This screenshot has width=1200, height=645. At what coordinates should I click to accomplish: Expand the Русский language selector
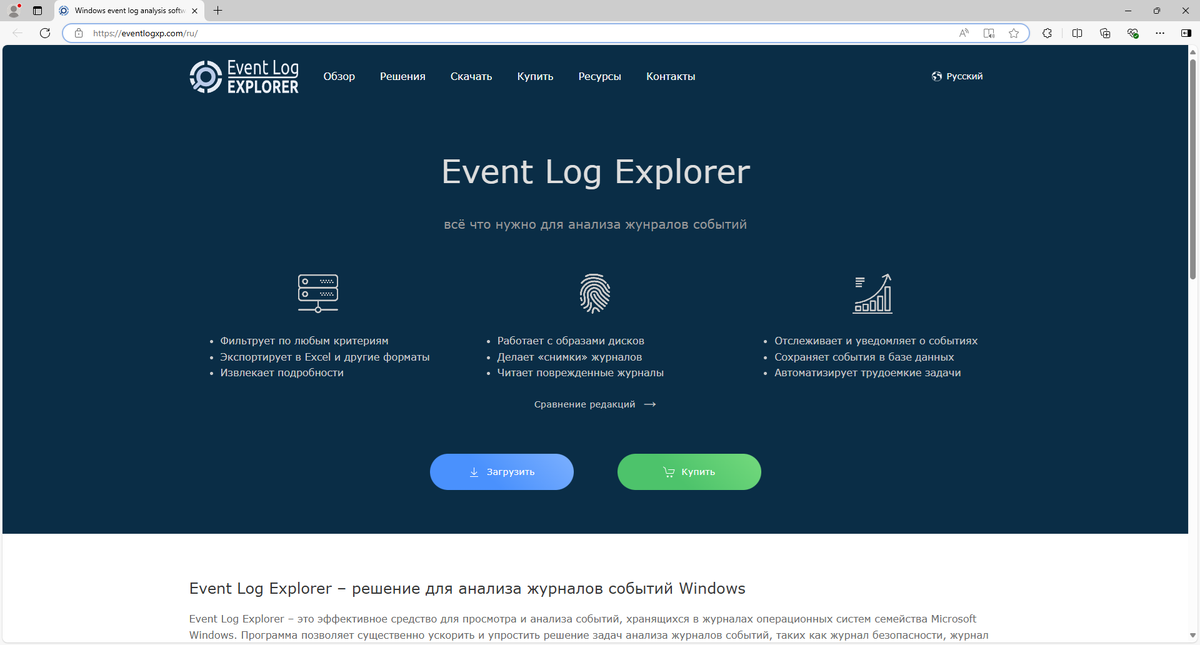pos(957,76)
